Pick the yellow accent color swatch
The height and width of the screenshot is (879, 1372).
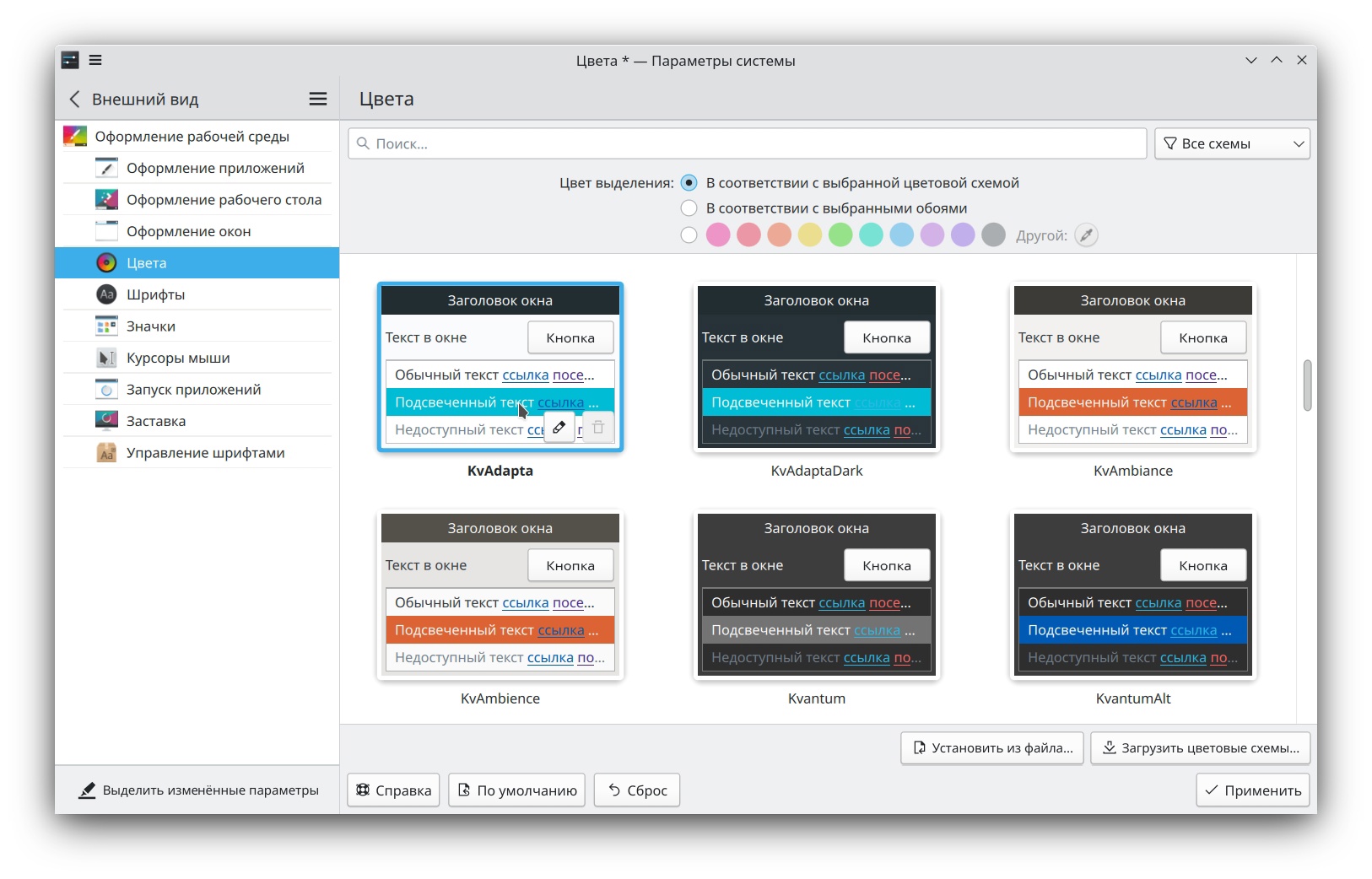810,235
